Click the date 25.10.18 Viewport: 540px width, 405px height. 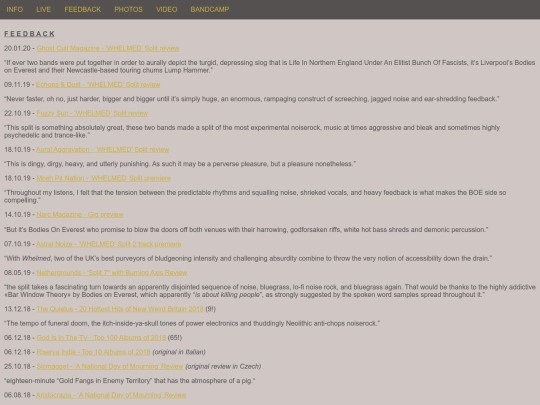pyautogui.click(x=17, y=366)
